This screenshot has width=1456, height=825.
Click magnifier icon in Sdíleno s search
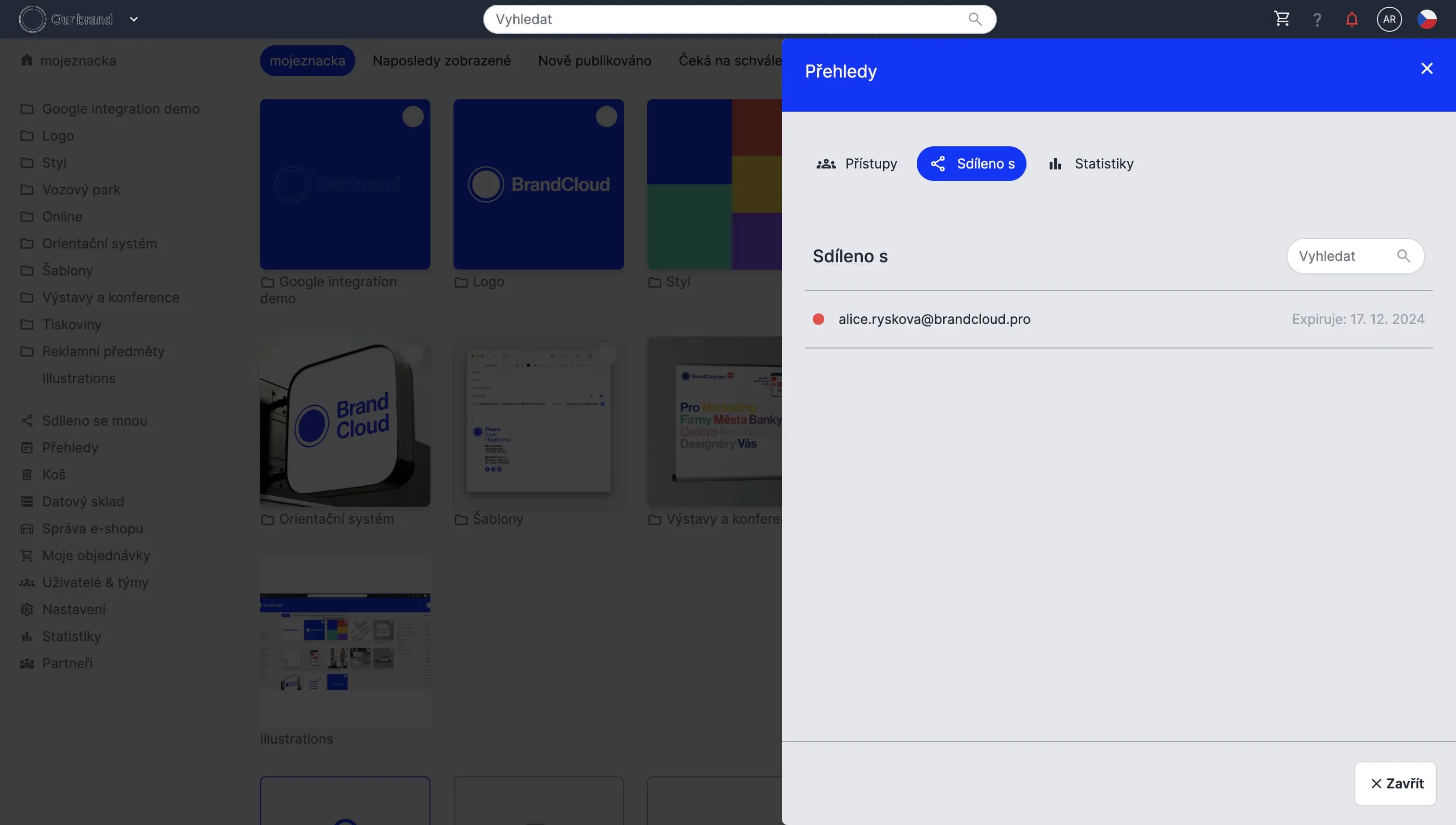(1404, 256)
